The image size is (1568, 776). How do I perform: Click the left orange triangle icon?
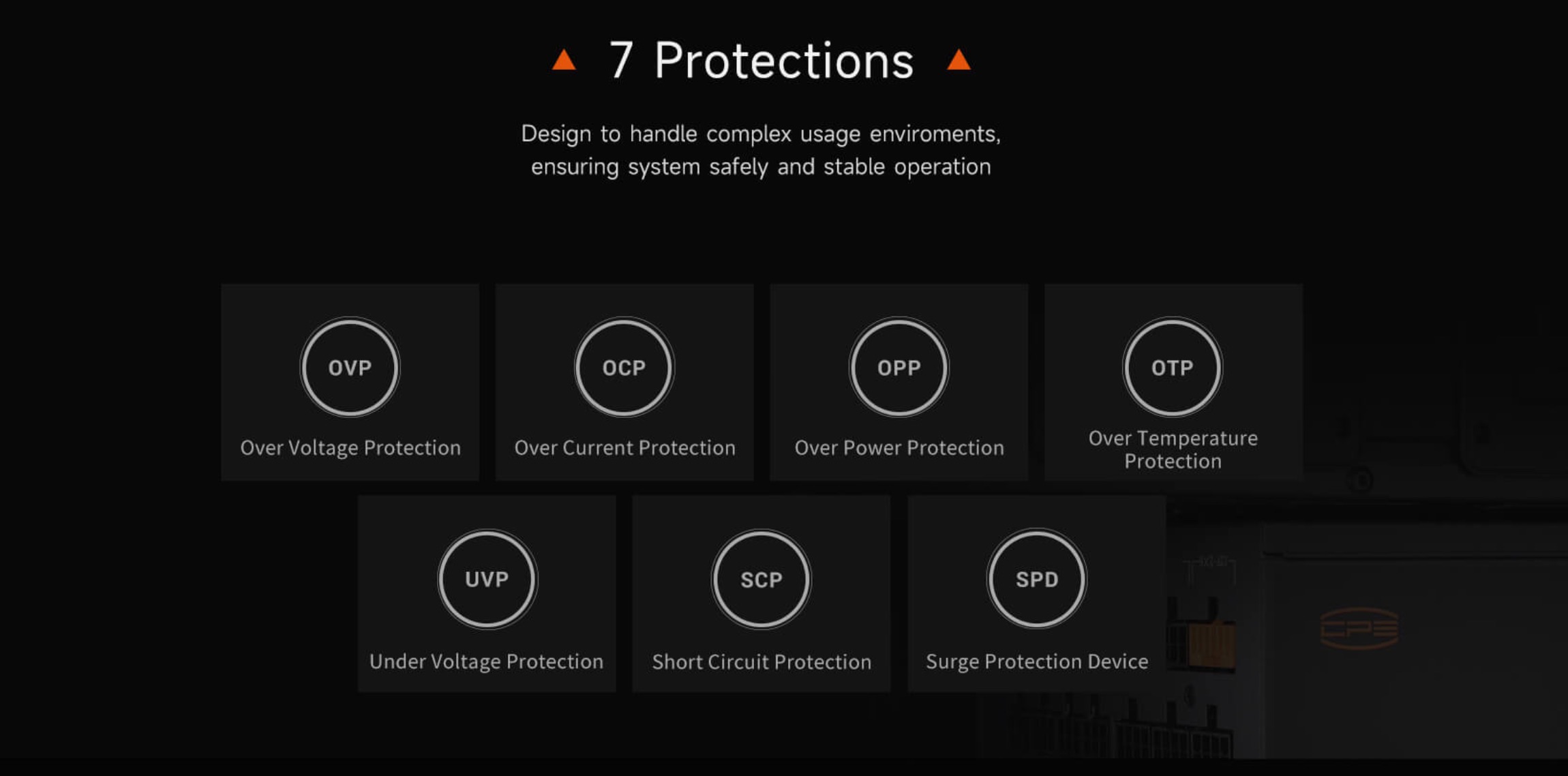(x=564, y=60)
